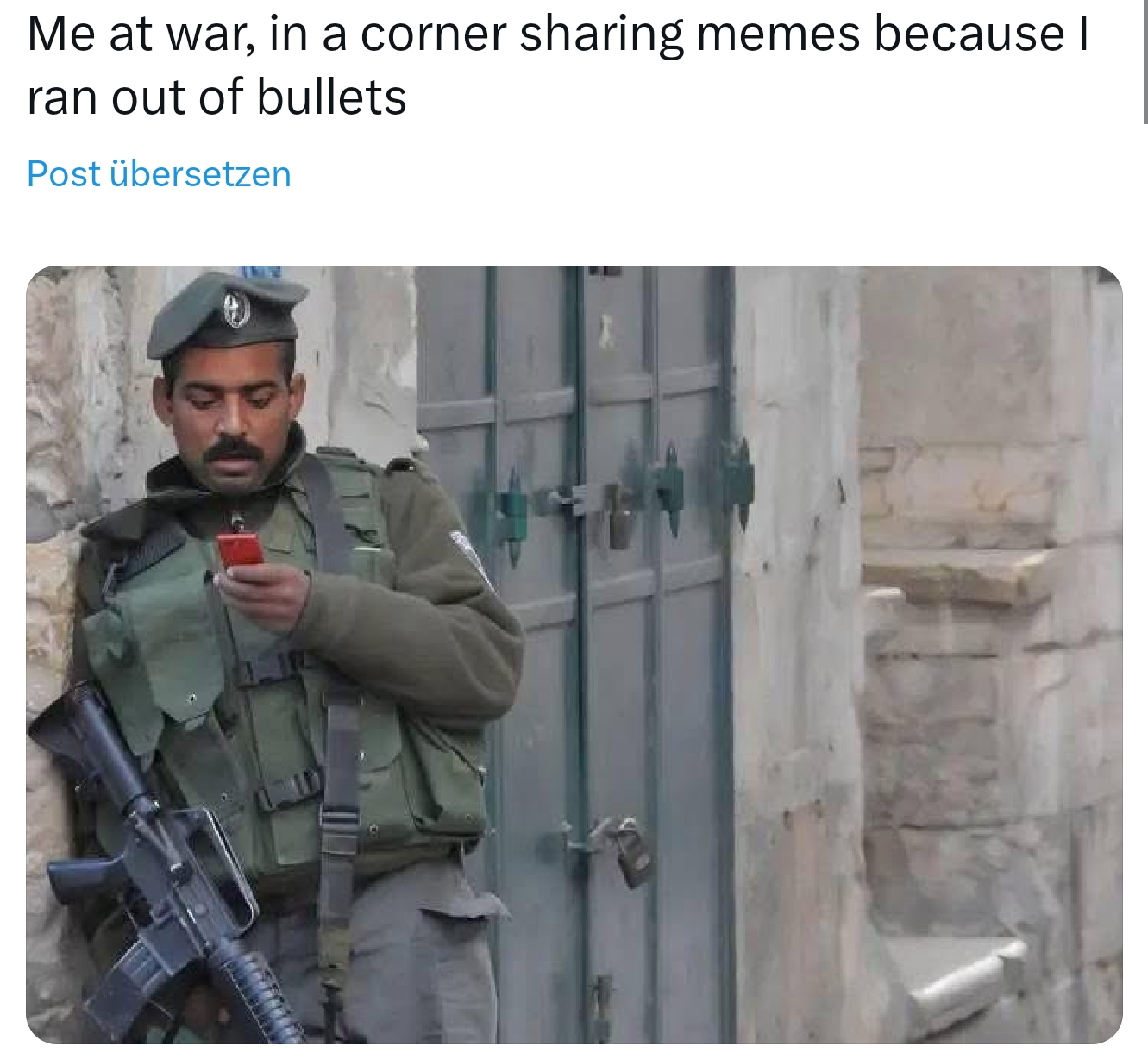Click the 'Post übersetzen' translate link
The height and width of the screenshot is (1059, 1148).
(159, 174)
